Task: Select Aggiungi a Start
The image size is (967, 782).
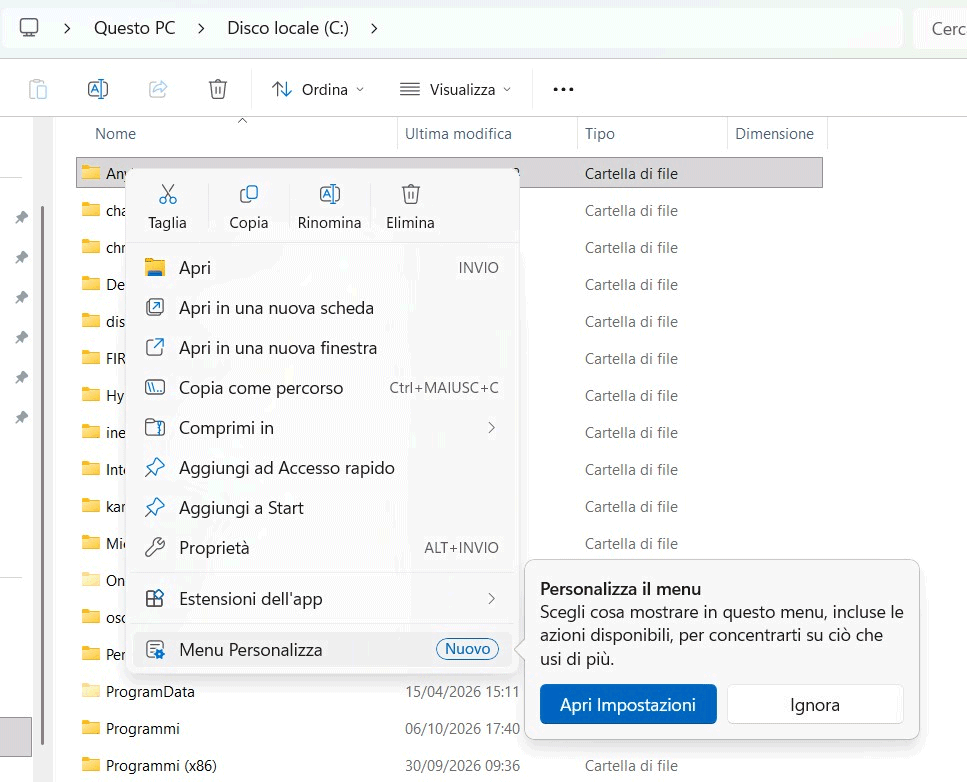Action: (x=323, y=508)
